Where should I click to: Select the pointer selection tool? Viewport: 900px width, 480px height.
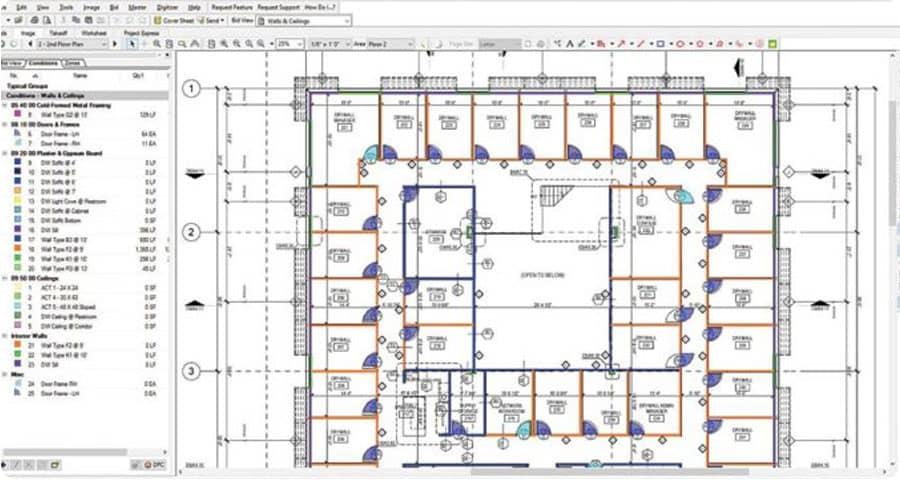tap(132, 44)
